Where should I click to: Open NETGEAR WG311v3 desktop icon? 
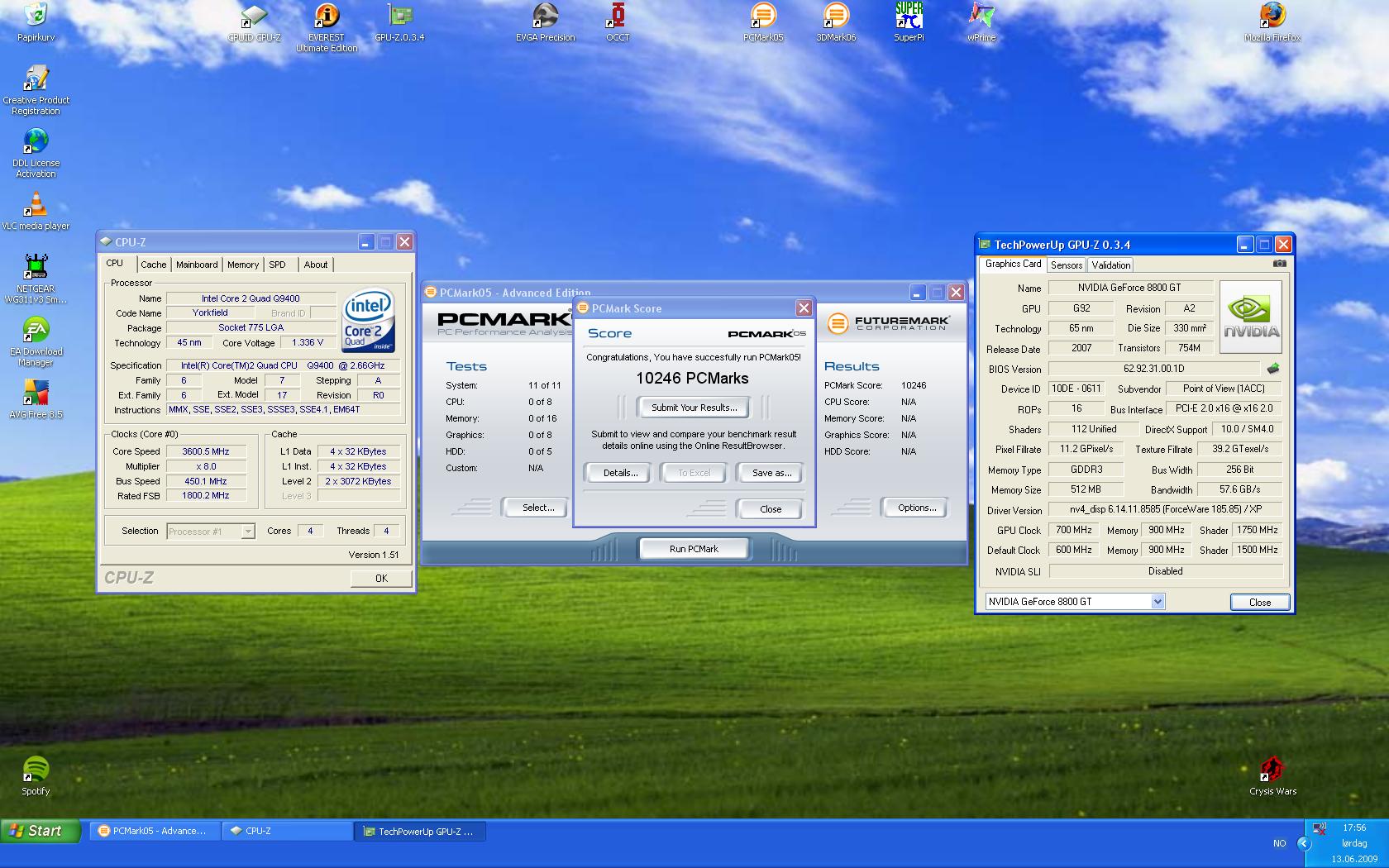click(36, 279)
